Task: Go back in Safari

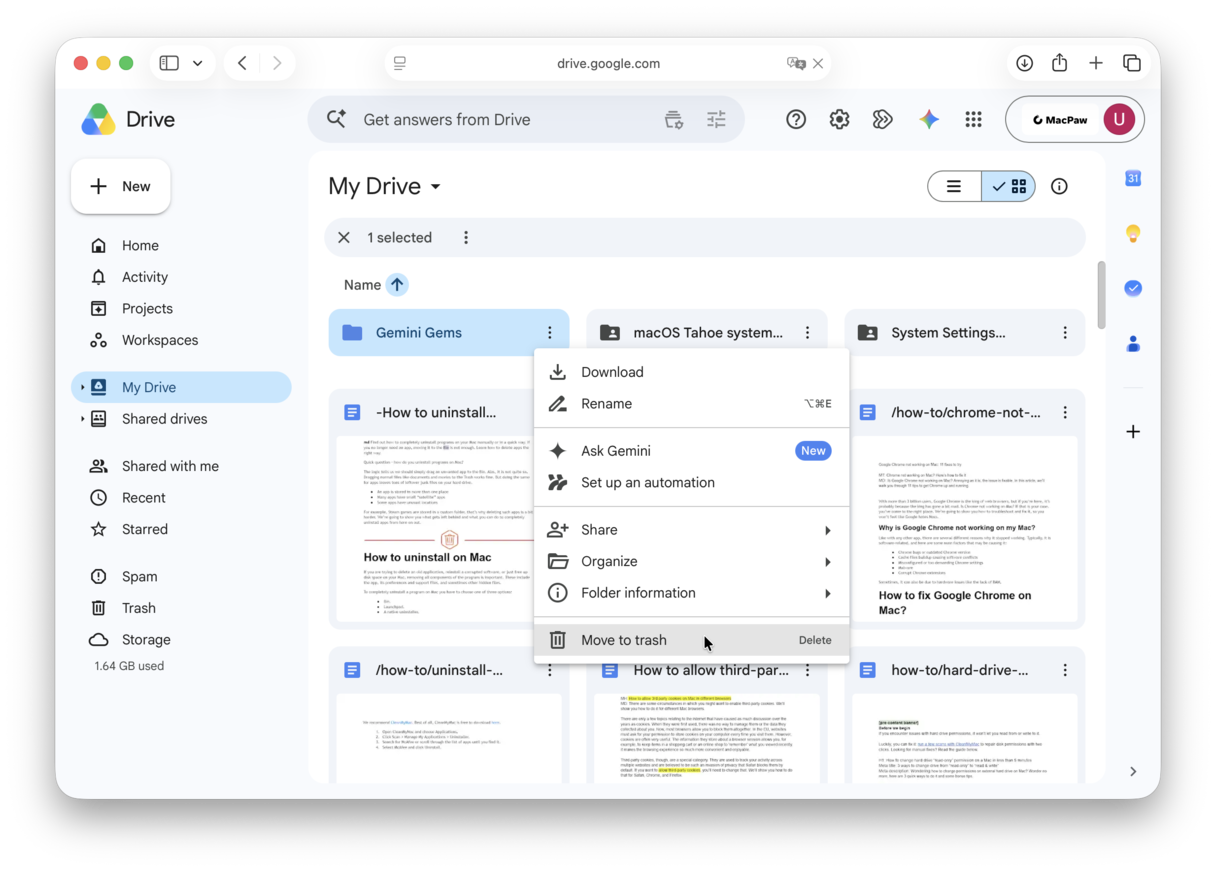Action: point(242,63)
